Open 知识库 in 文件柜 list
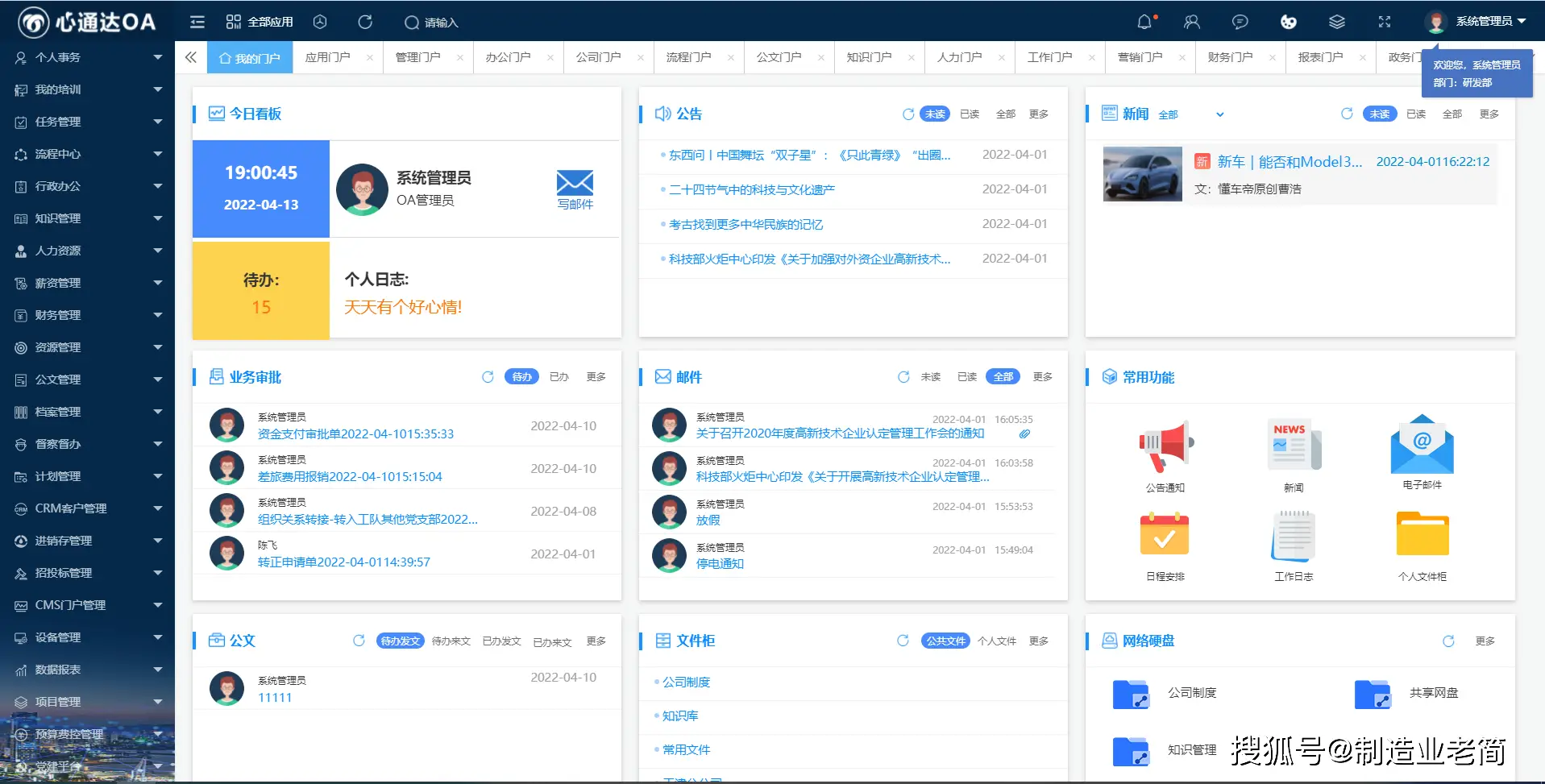Screen dimensions: 1545x784 click(x=680, y=716)
